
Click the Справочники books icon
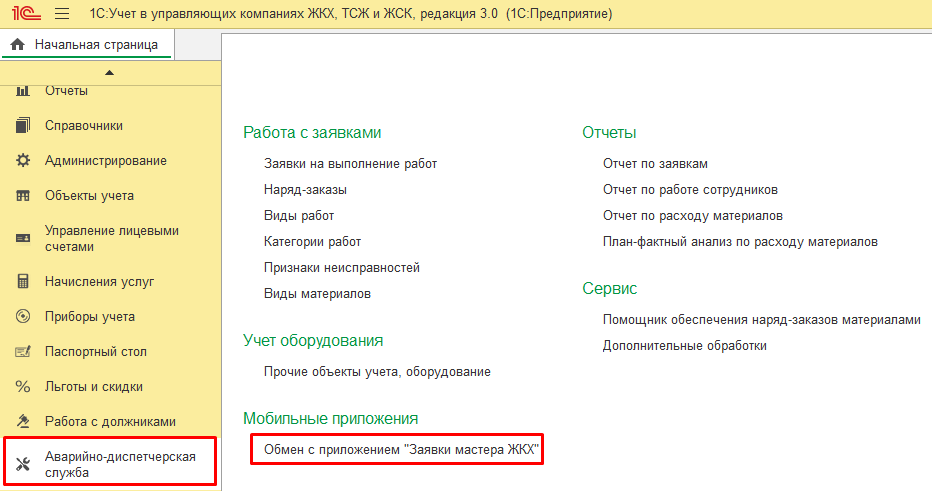click(23, 125)
